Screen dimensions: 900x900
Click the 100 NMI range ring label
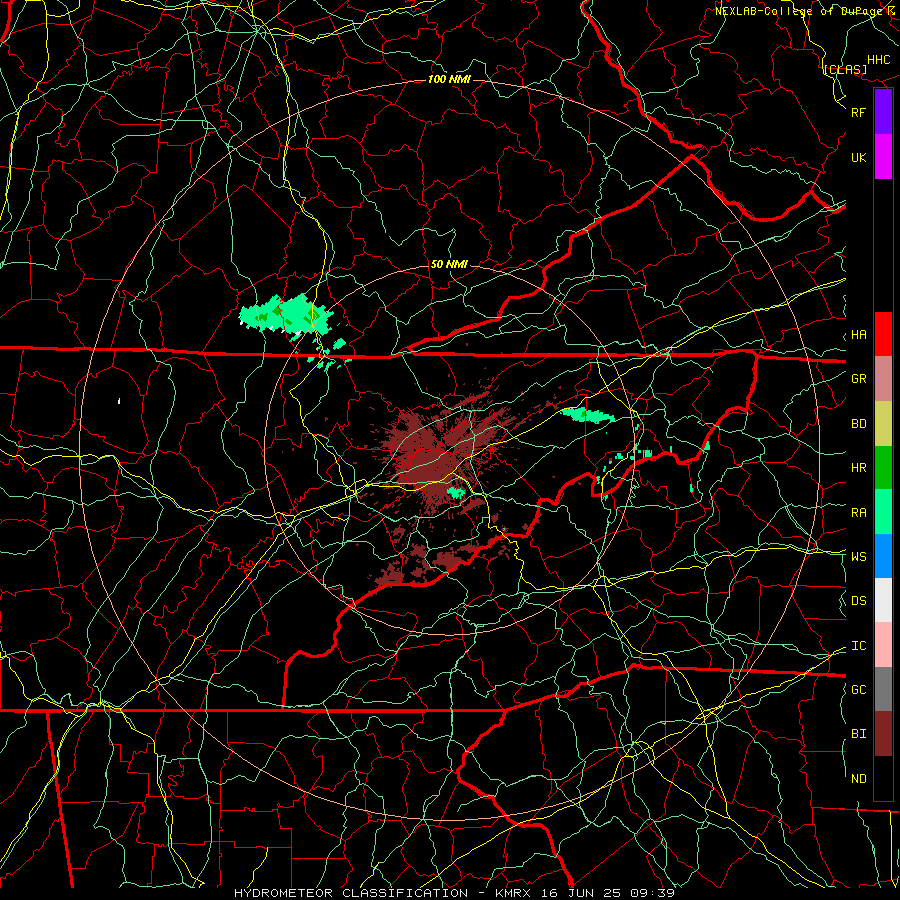(x=449, y=79)
